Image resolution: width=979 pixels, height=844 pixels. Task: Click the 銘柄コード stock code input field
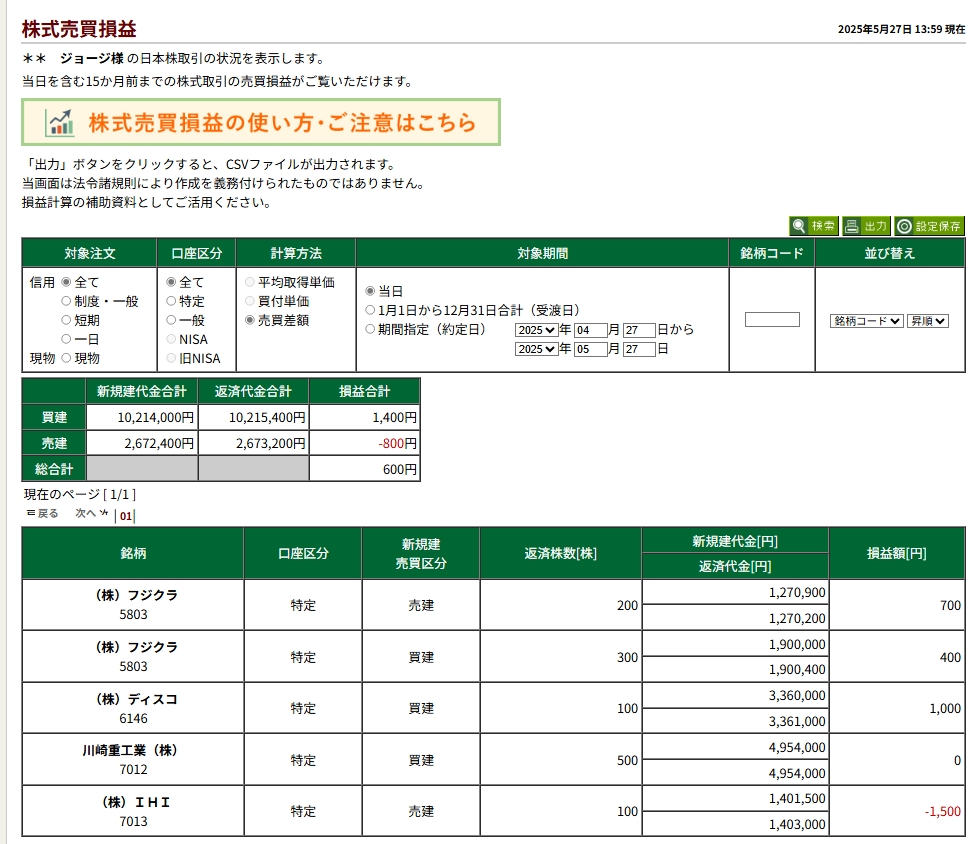(x=772, y=320)
